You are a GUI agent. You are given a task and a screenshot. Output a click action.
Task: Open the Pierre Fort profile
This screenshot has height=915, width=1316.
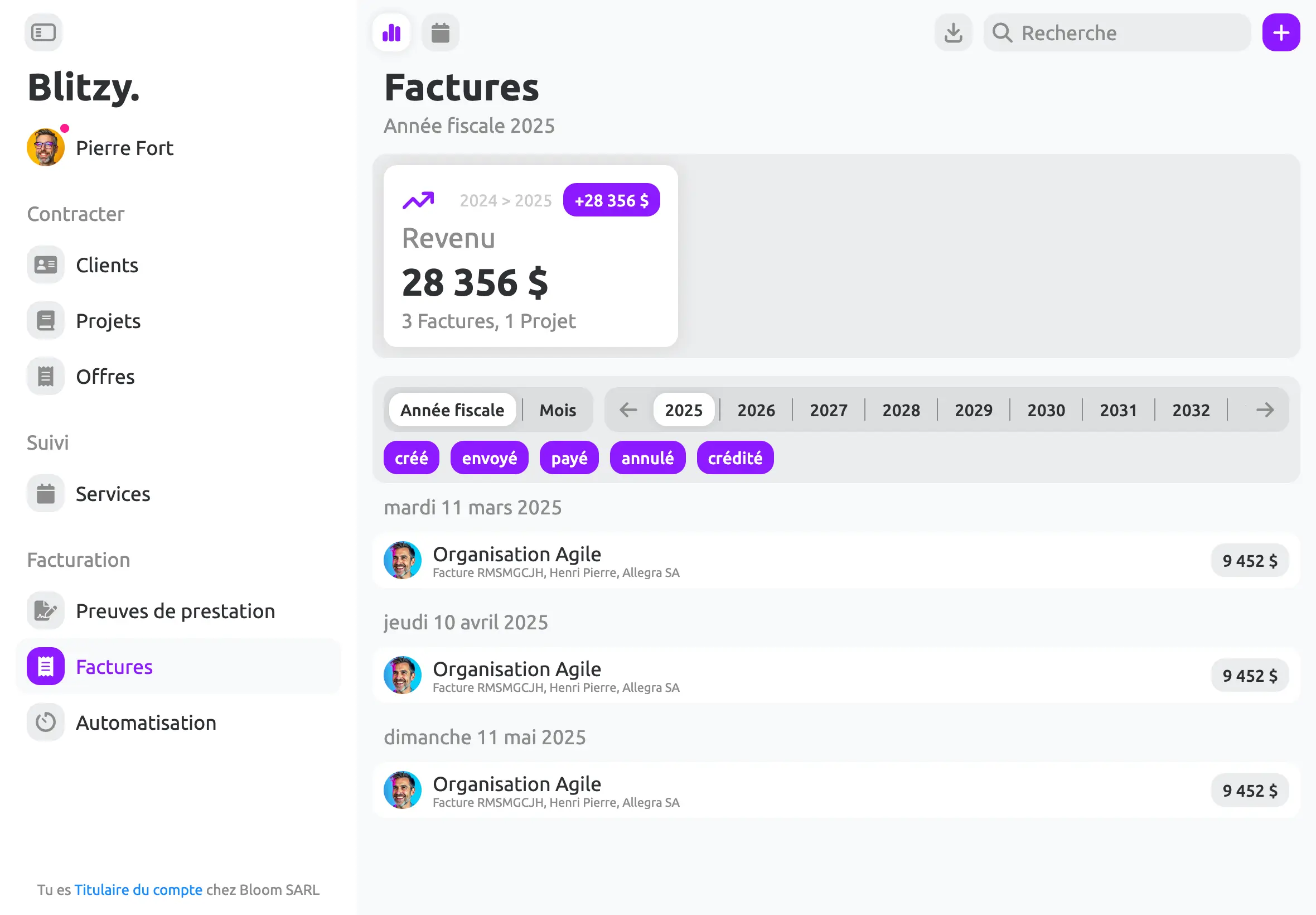point(100,147)
